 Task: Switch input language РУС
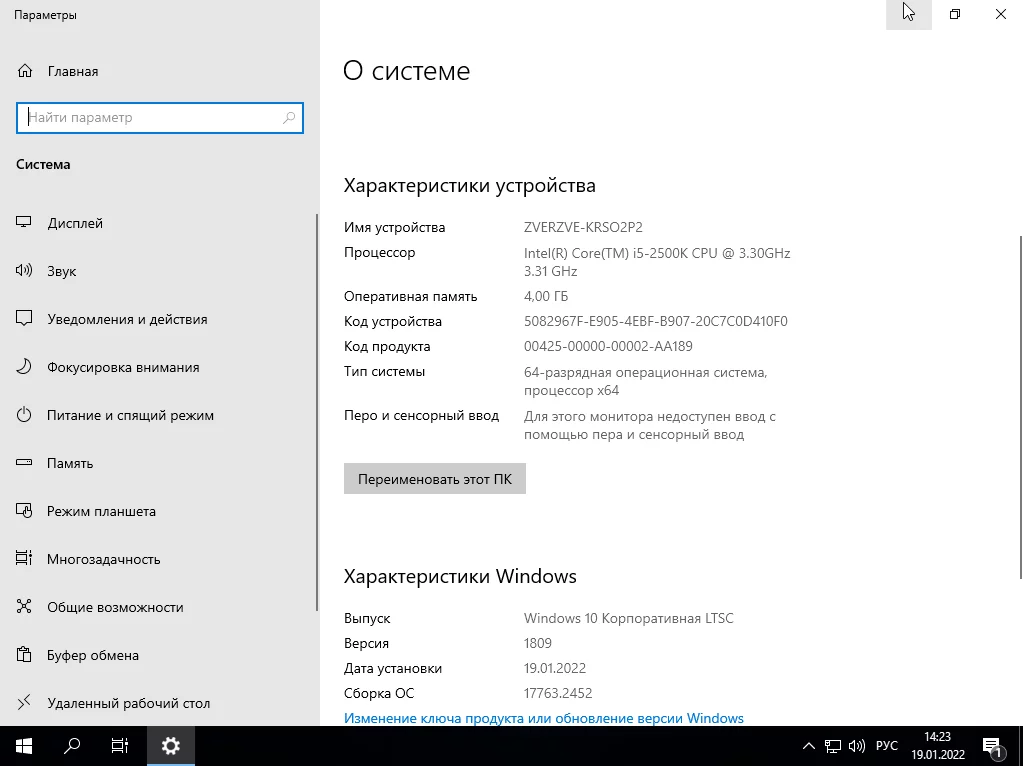coord(887,746)
